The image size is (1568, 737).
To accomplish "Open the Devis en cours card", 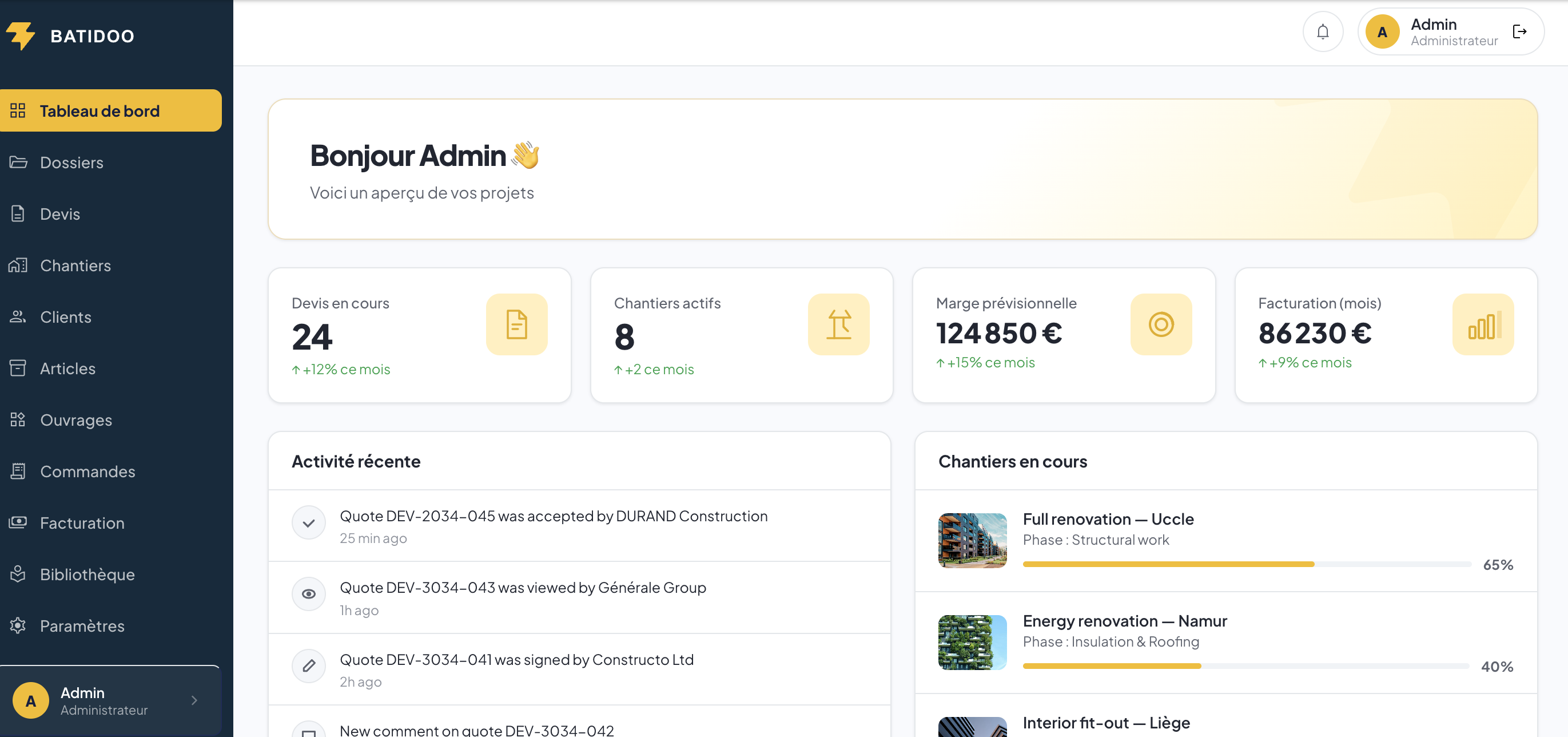I will coord(419,335).
